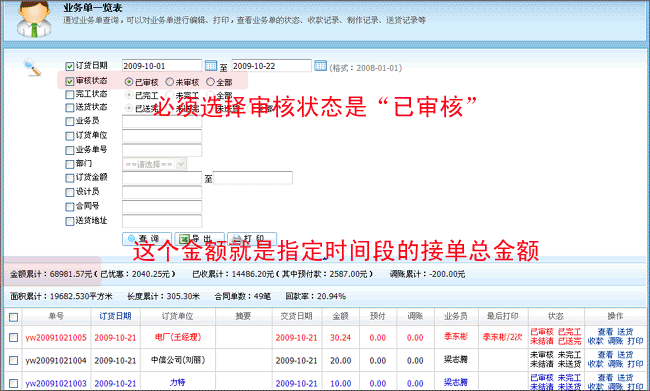Select the 已完工 radio button

coord(129,95)
